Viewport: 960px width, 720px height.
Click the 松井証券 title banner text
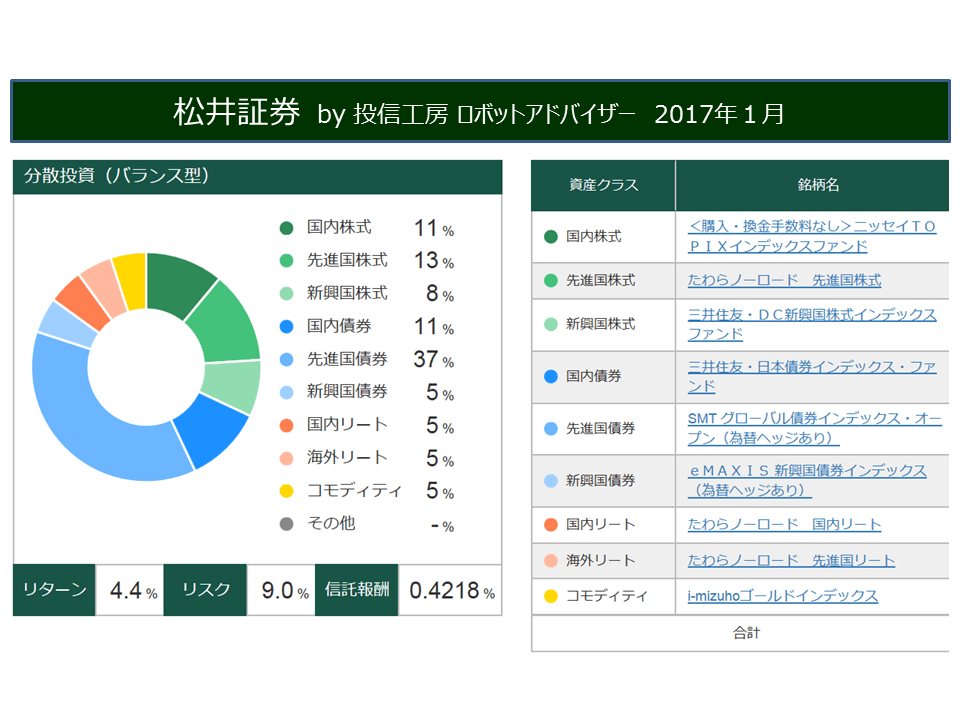point(236,112)
